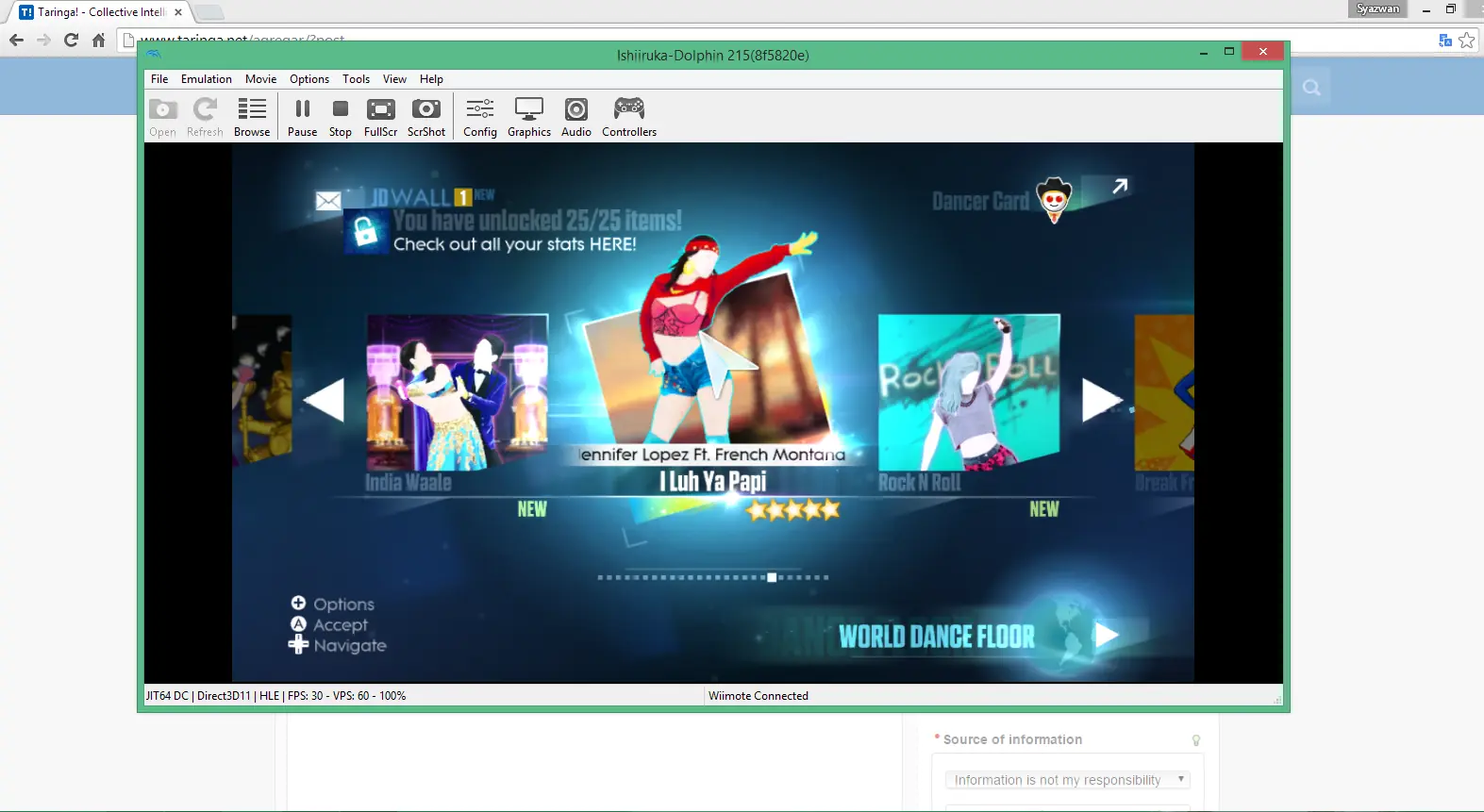1484x812 pixels.
Task: Open Graphics settings
Action: tap(529, 118)
